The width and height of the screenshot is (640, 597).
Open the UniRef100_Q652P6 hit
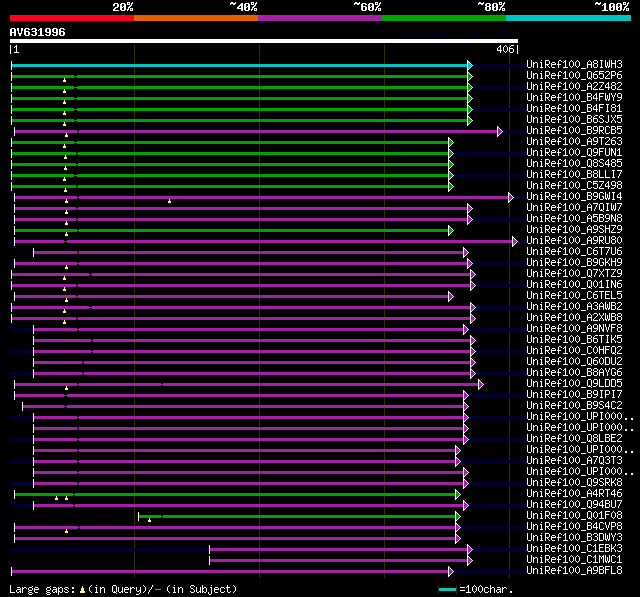[x=574, y=75]
